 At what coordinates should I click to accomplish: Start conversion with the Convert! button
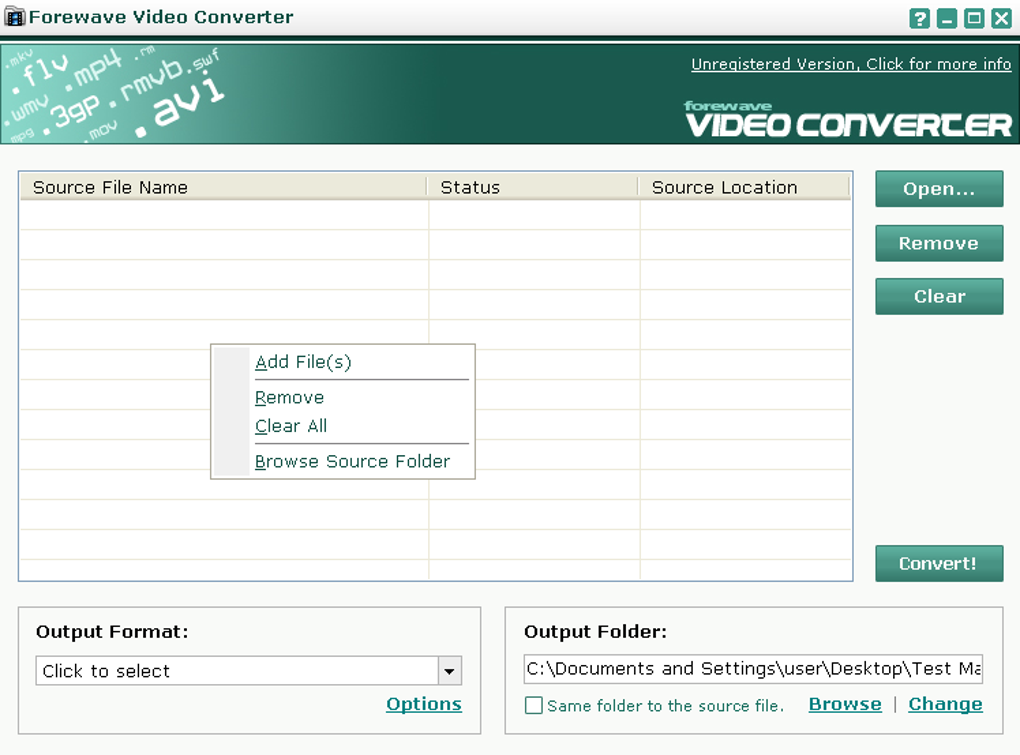(x=938, y=563)
